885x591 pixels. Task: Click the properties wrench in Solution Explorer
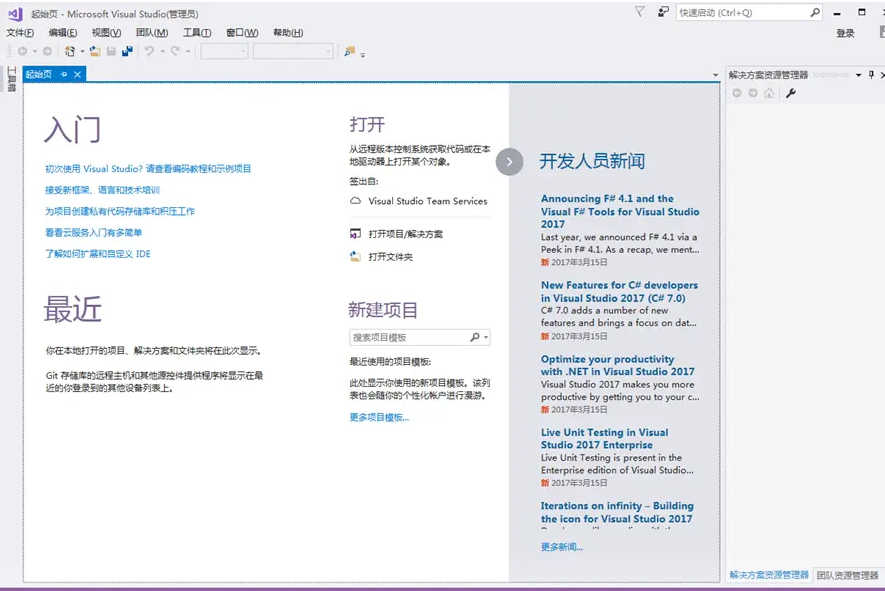point(791,93)
